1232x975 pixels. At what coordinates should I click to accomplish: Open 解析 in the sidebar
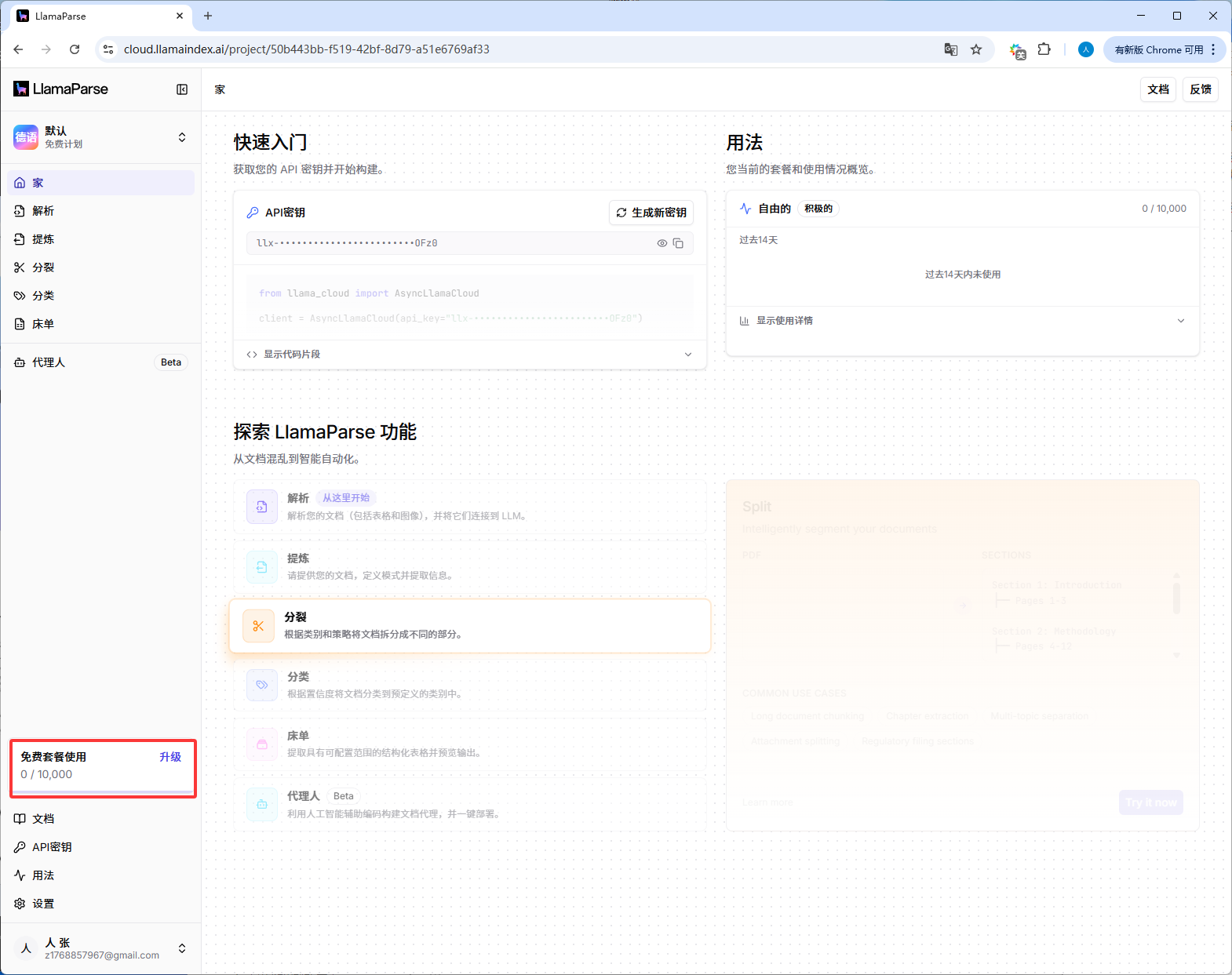click(100, 211)
